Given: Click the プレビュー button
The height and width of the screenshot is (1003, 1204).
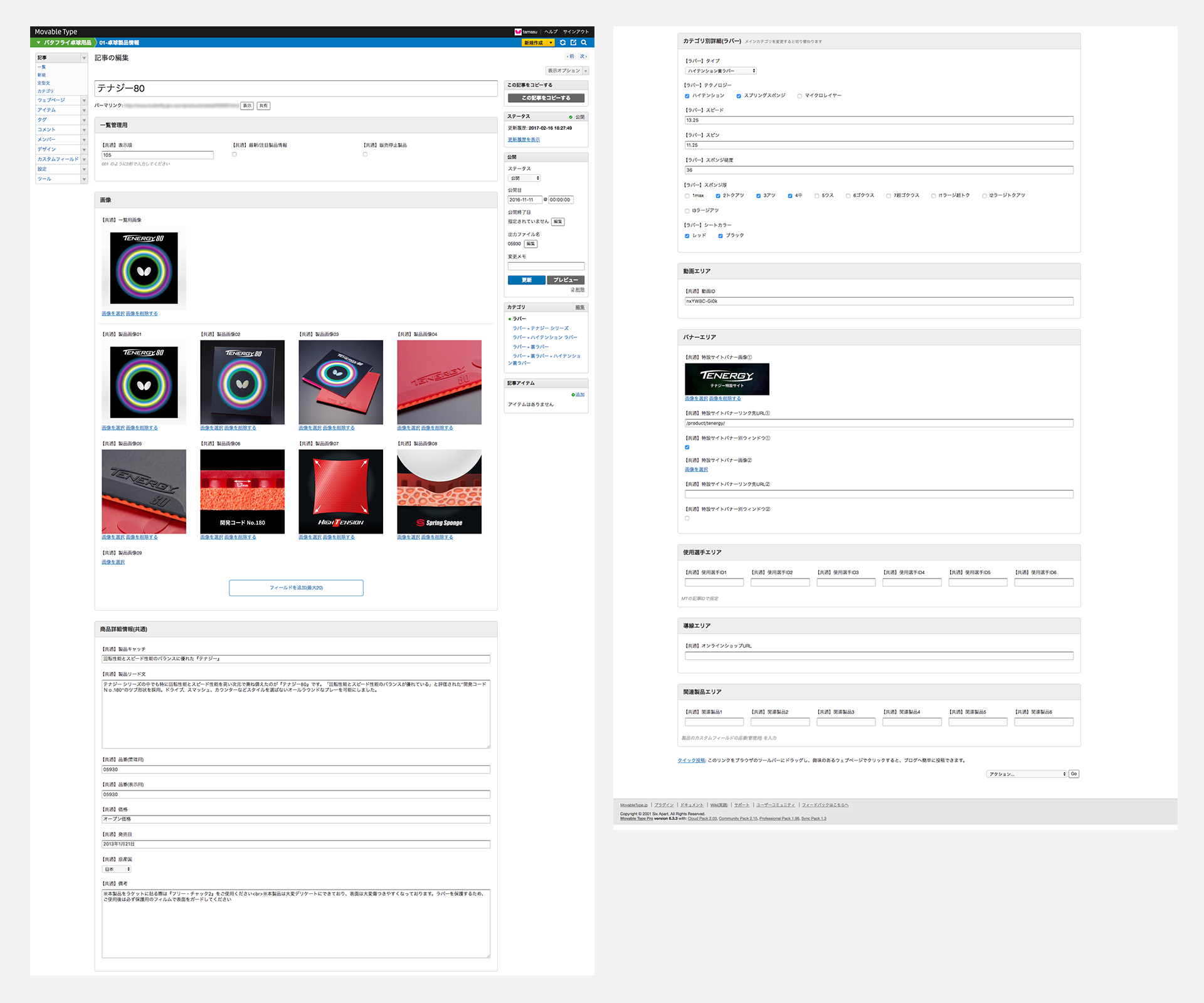Looking at the screenshot, I should tap(566, 280).
